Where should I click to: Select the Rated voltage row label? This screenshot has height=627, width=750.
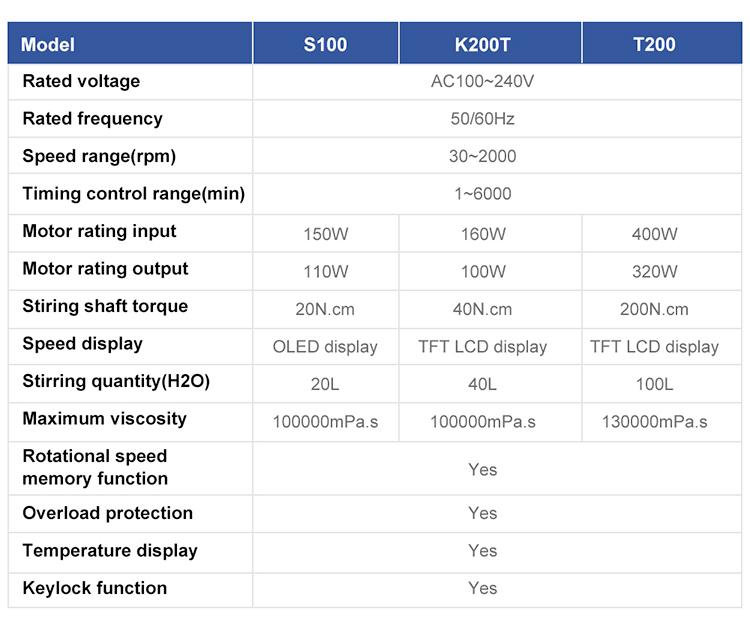tap(81, 81)
